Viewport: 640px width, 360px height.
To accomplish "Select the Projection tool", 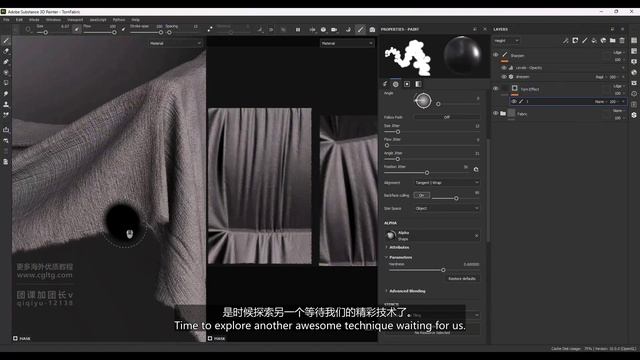I will pos(6,62).
